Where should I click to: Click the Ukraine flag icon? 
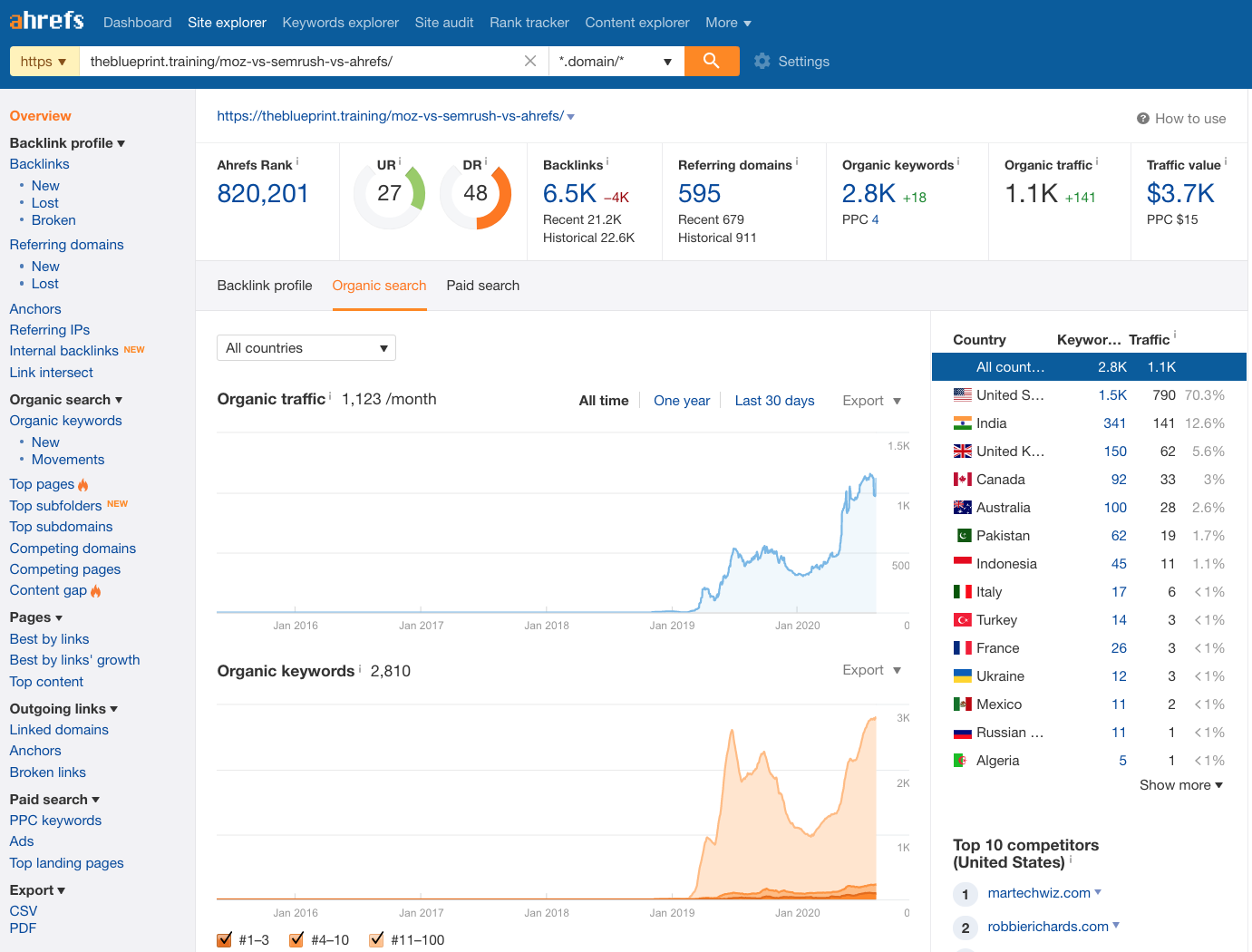[963, 676]
